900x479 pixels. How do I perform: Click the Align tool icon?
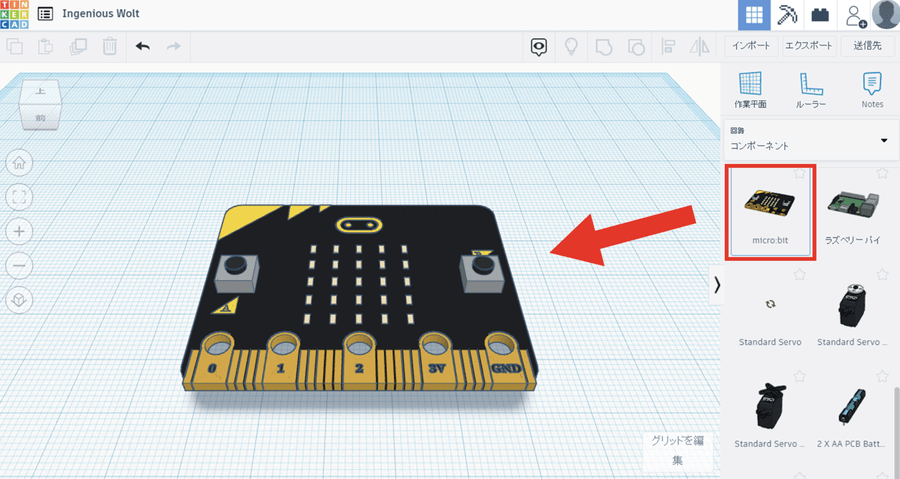point(668,46)
